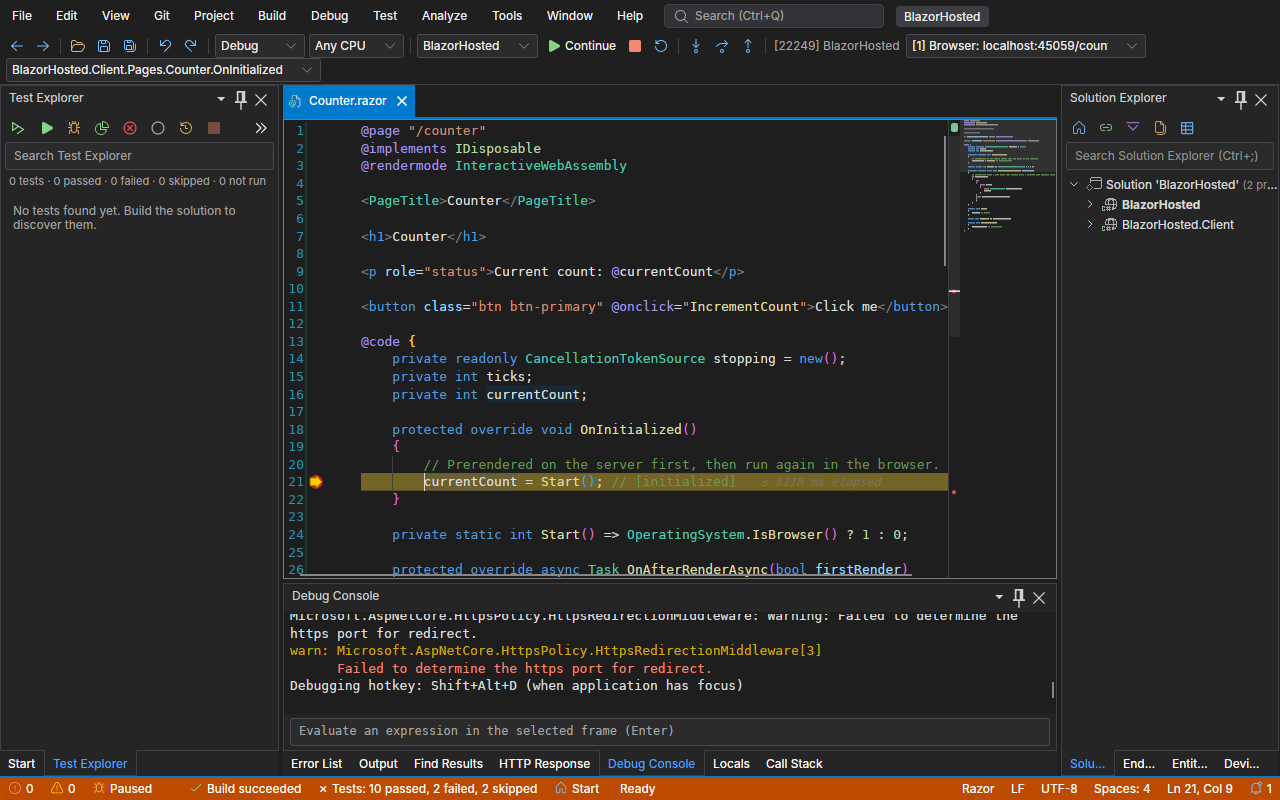Click the Undo icon in toolbar
1280x800 pixels.
pos(165,46)
